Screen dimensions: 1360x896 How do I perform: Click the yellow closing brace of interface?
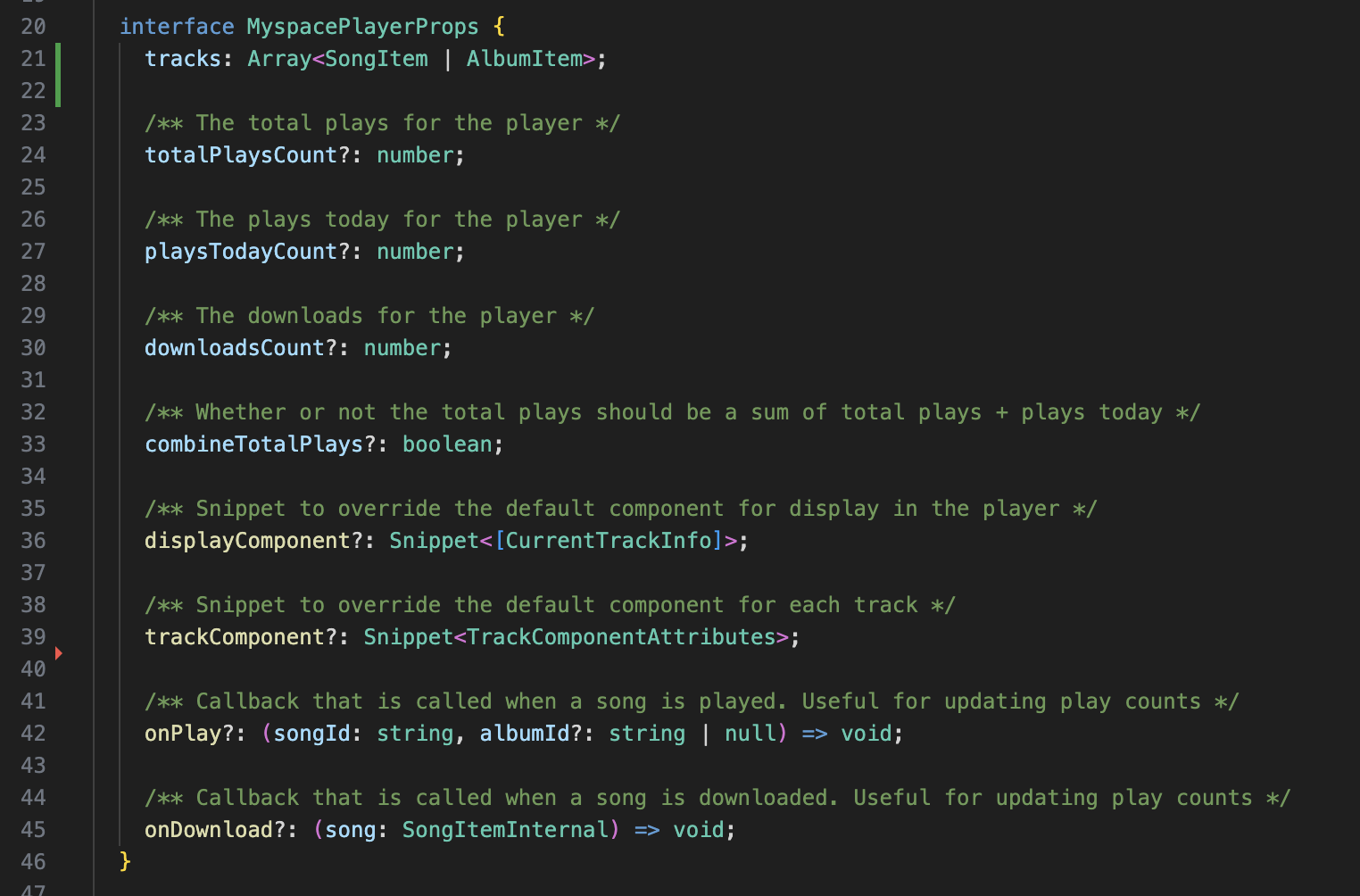[125, 861]
